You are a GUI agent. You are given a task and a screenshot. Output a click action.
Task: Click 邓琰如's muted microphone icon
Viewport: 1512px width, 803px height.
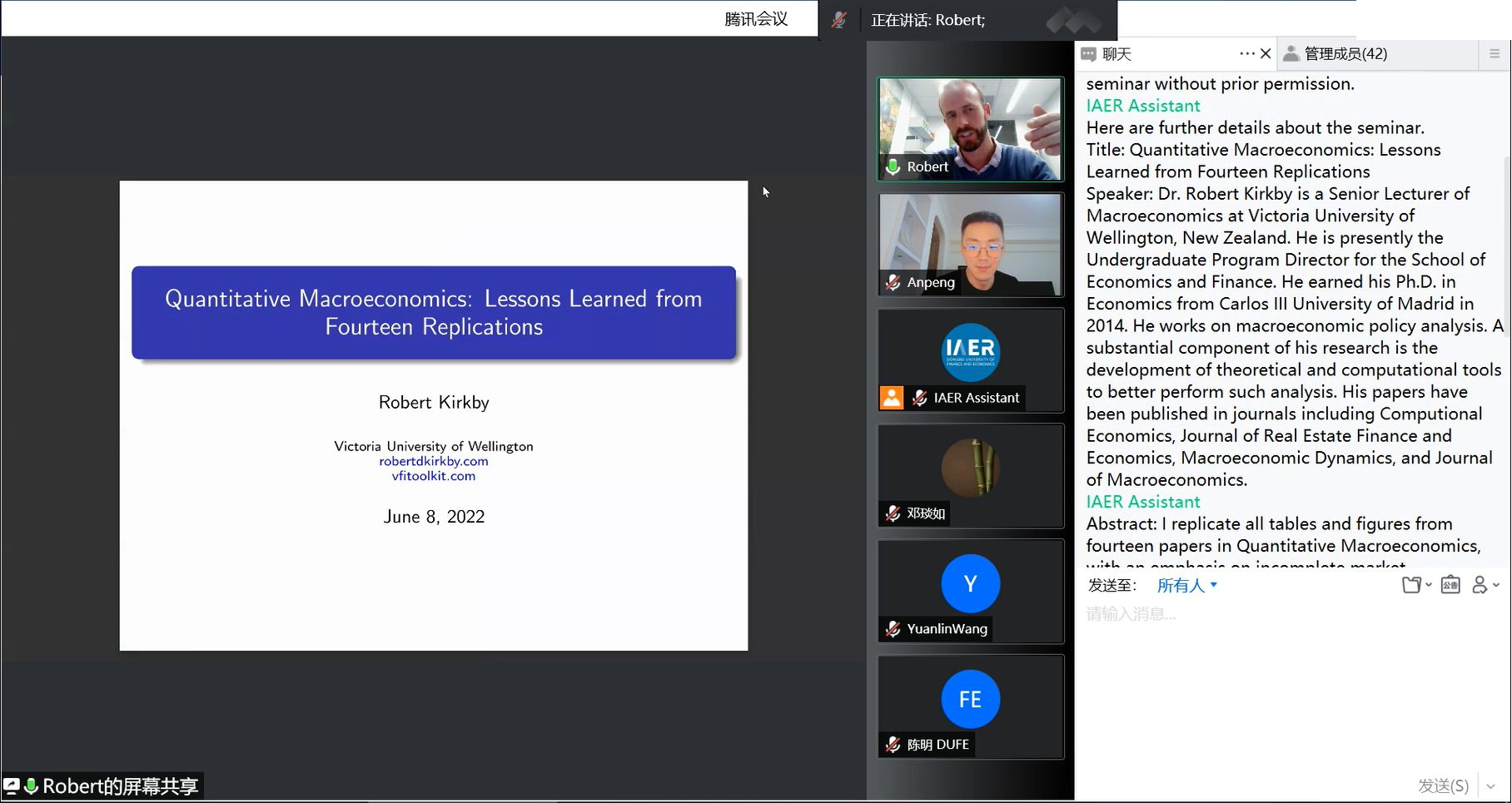(893, 513)
